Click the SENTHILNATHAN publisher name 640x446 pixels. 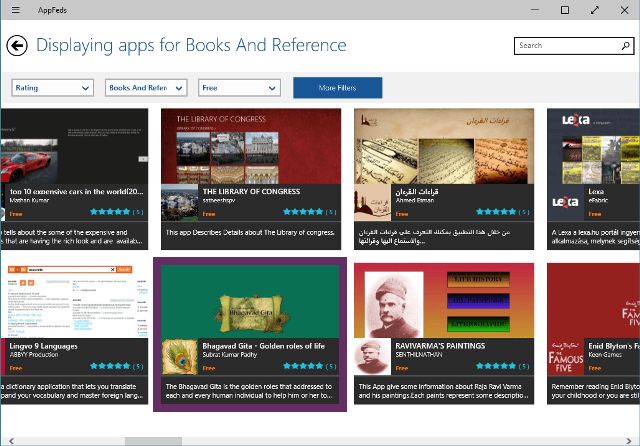pyautogui.click(x=418, y=355)
